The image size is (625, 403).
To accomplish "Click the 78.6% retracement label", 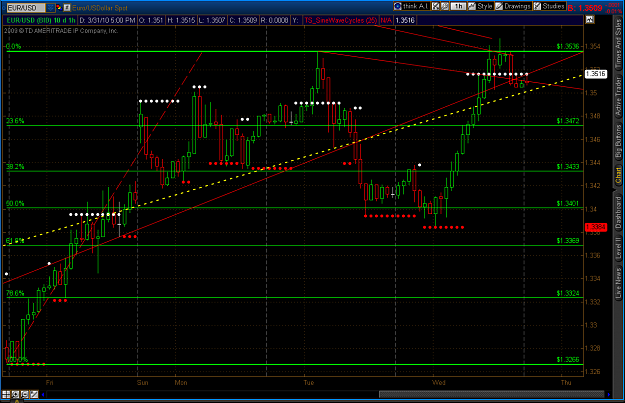I will coord(15,293).
